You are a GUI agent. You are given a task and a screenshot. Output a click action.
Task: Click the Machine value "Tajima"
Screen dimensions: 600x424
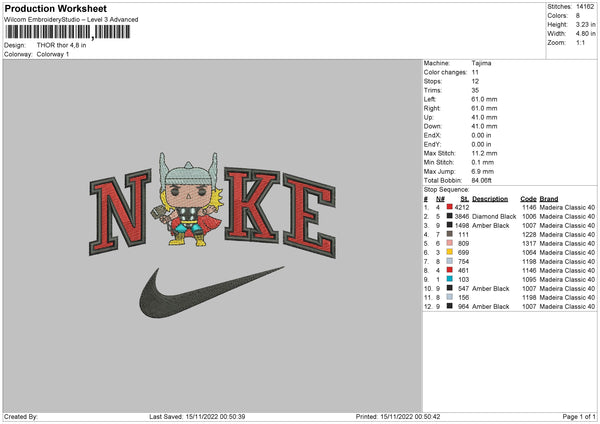(x=481, y=63)
